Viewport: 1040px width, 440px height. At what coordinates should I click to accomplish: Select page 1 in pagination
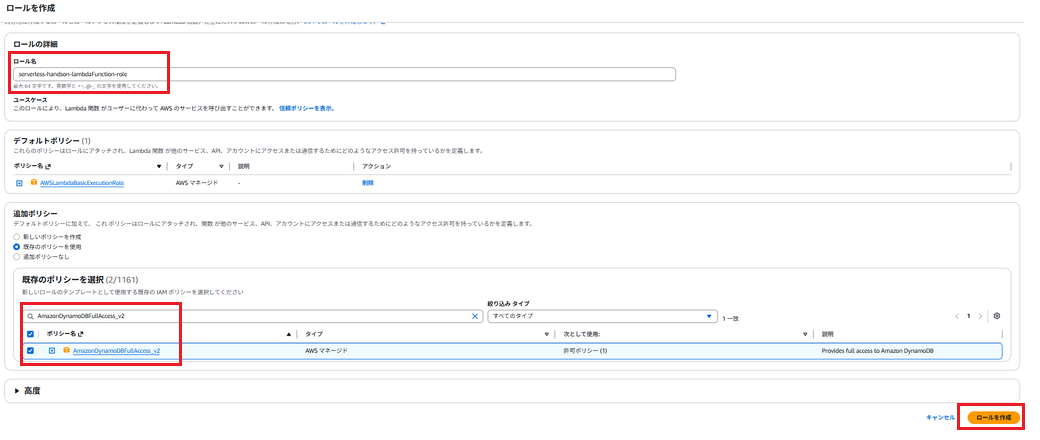[x=968, y=317]
